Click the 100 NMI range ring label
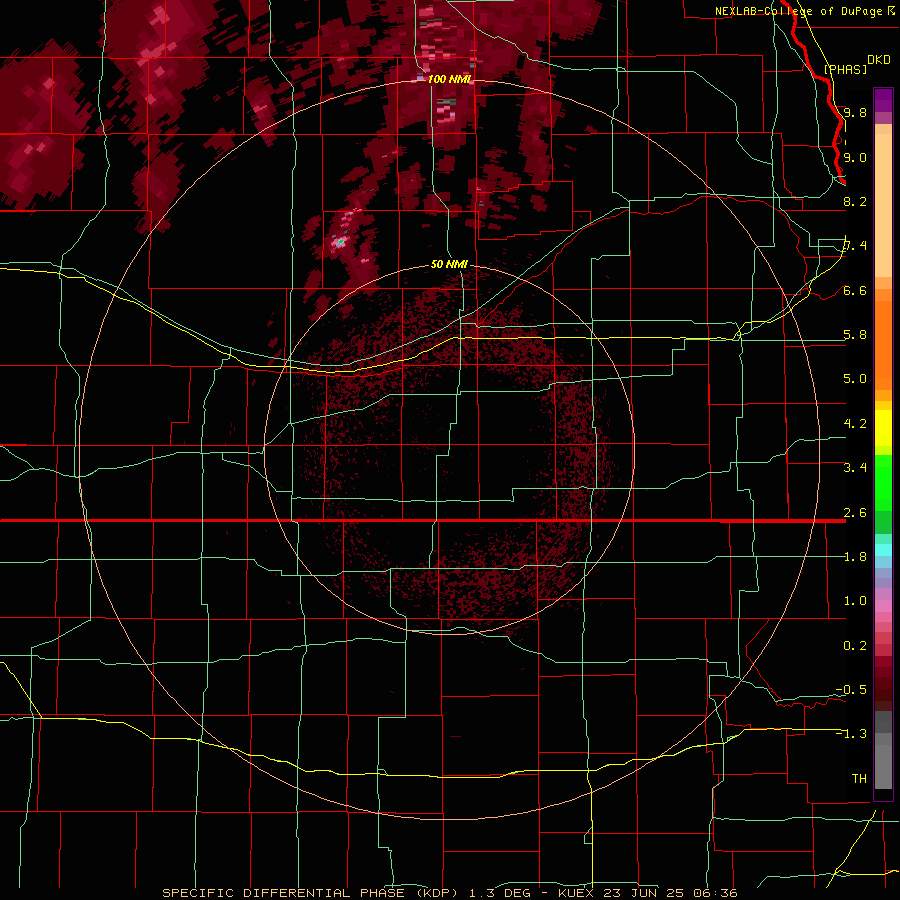 click(450, 79)
